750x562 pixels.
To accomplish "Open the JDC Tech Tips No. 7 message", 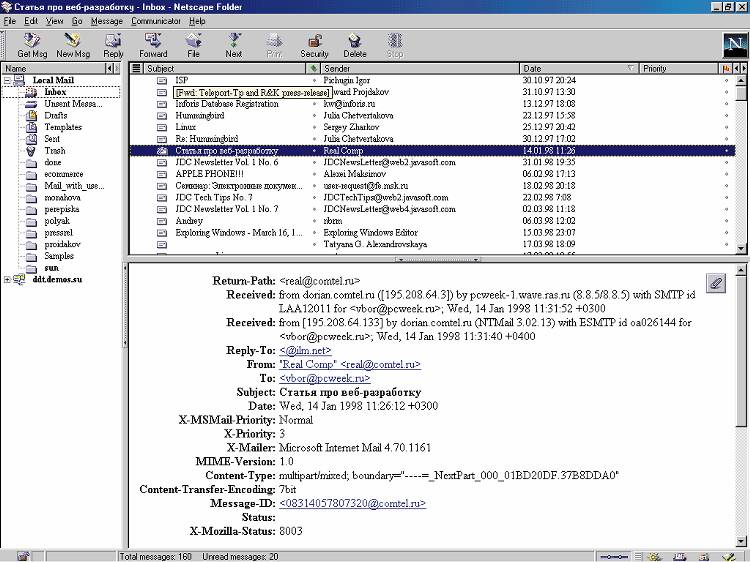I will click(430, 198).
